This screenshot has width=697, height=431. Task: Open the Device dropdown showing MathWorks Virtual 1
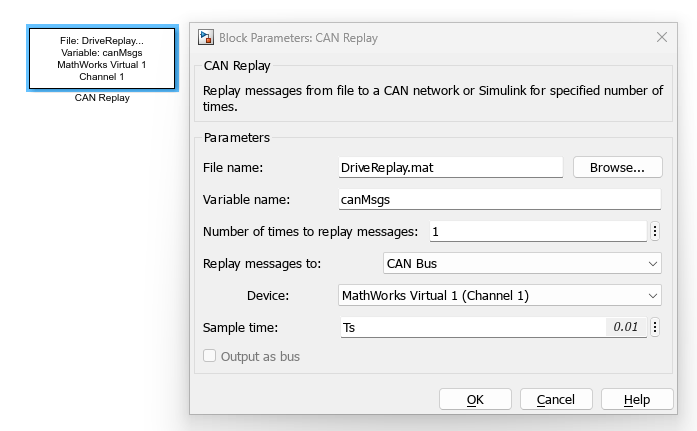click(x=499, y=296)
